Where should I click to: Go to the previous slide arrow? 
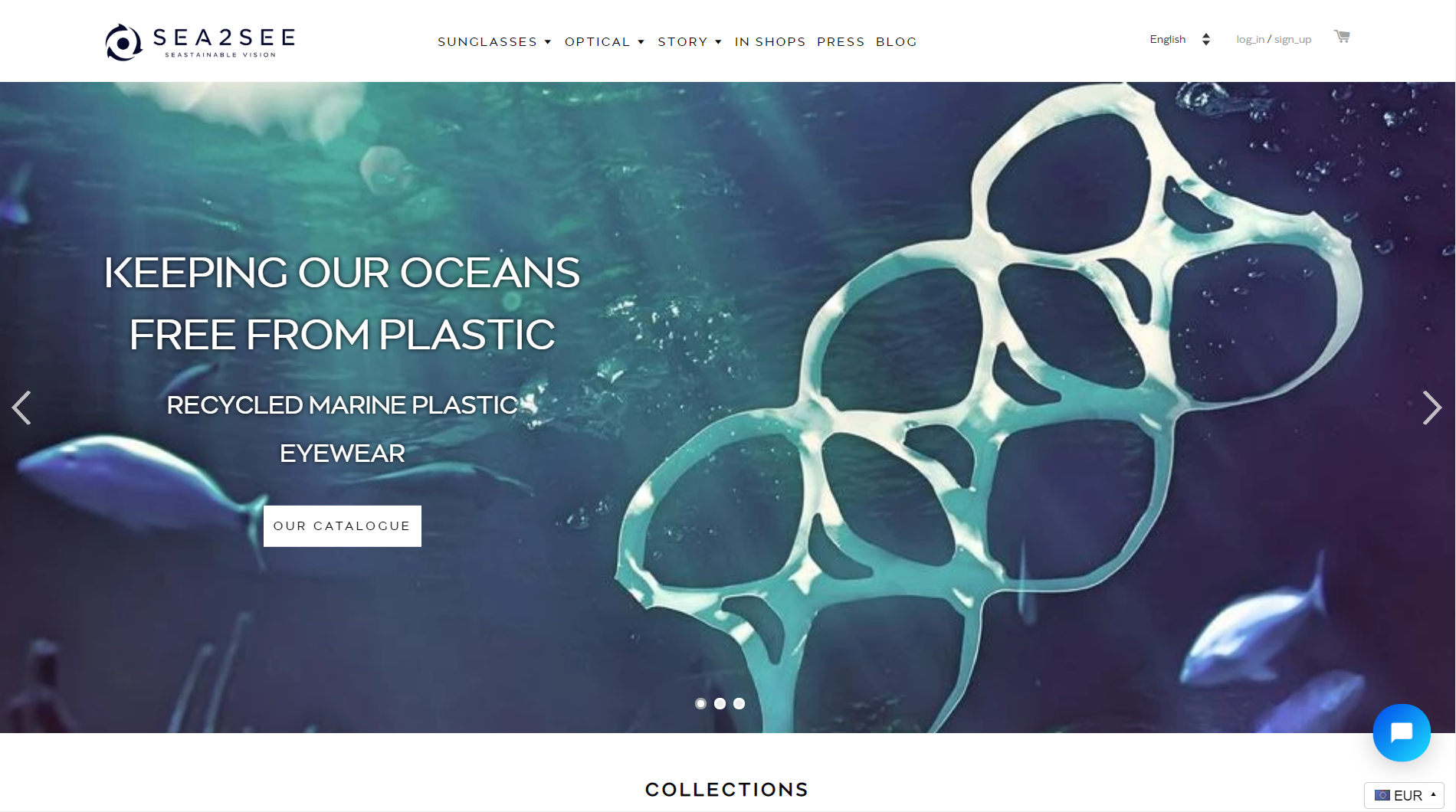[x=21, y=408]
